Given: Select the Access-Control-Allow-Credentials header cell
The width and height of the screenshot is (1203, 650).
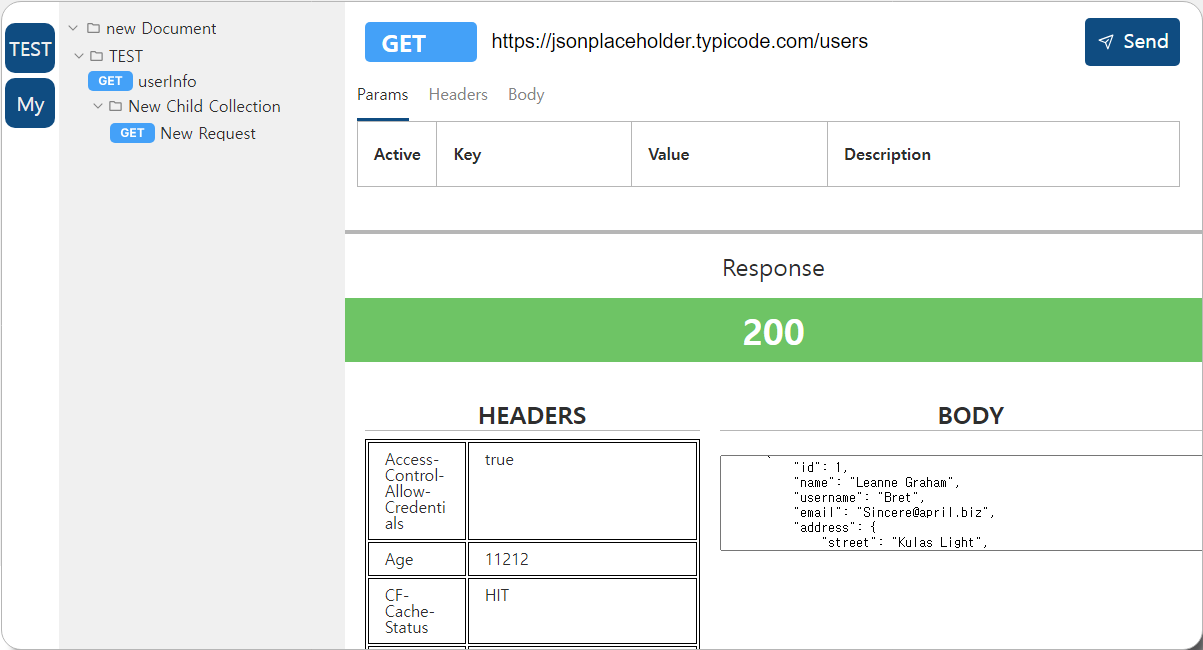Looking at the screenshot, I should coord(417,491).
